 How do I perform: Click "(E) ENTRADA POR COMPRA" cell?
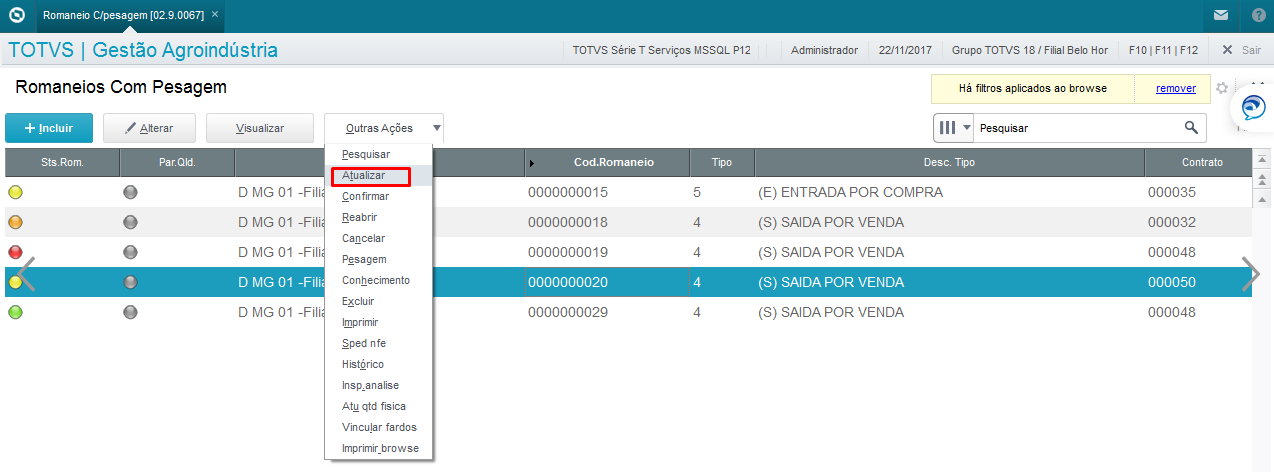coord(851,192)
